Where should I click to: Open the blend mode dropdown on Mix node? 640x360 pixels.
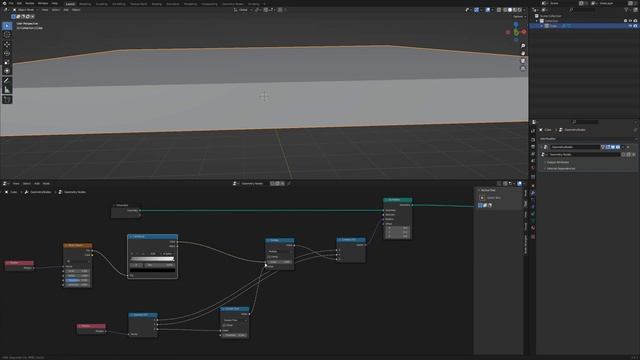click(x=280, y=251)
